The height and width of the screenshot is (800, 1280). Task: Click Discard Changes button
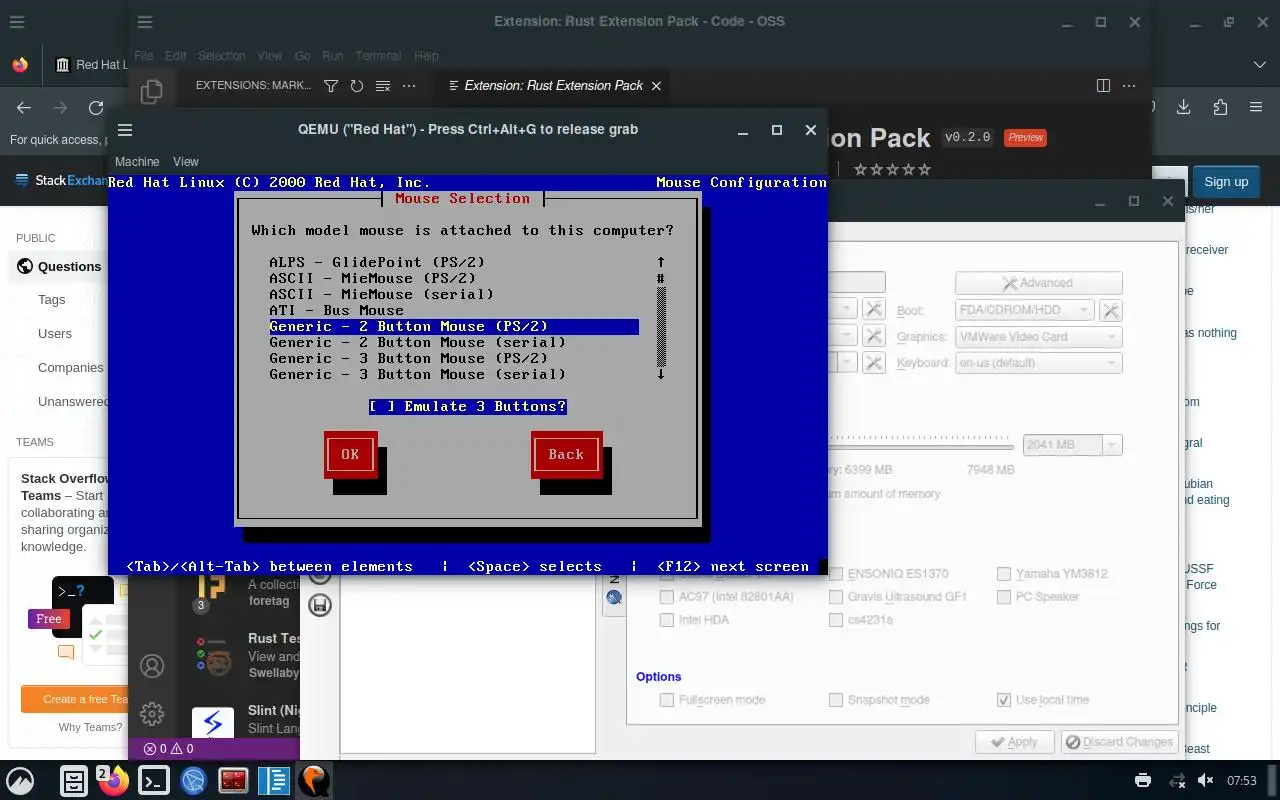(1118, 742)
